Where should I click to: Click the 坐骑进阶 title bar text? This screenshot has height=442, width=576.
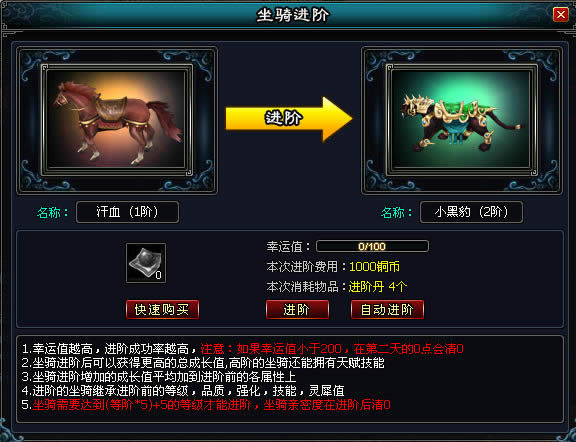pos(293,15)
